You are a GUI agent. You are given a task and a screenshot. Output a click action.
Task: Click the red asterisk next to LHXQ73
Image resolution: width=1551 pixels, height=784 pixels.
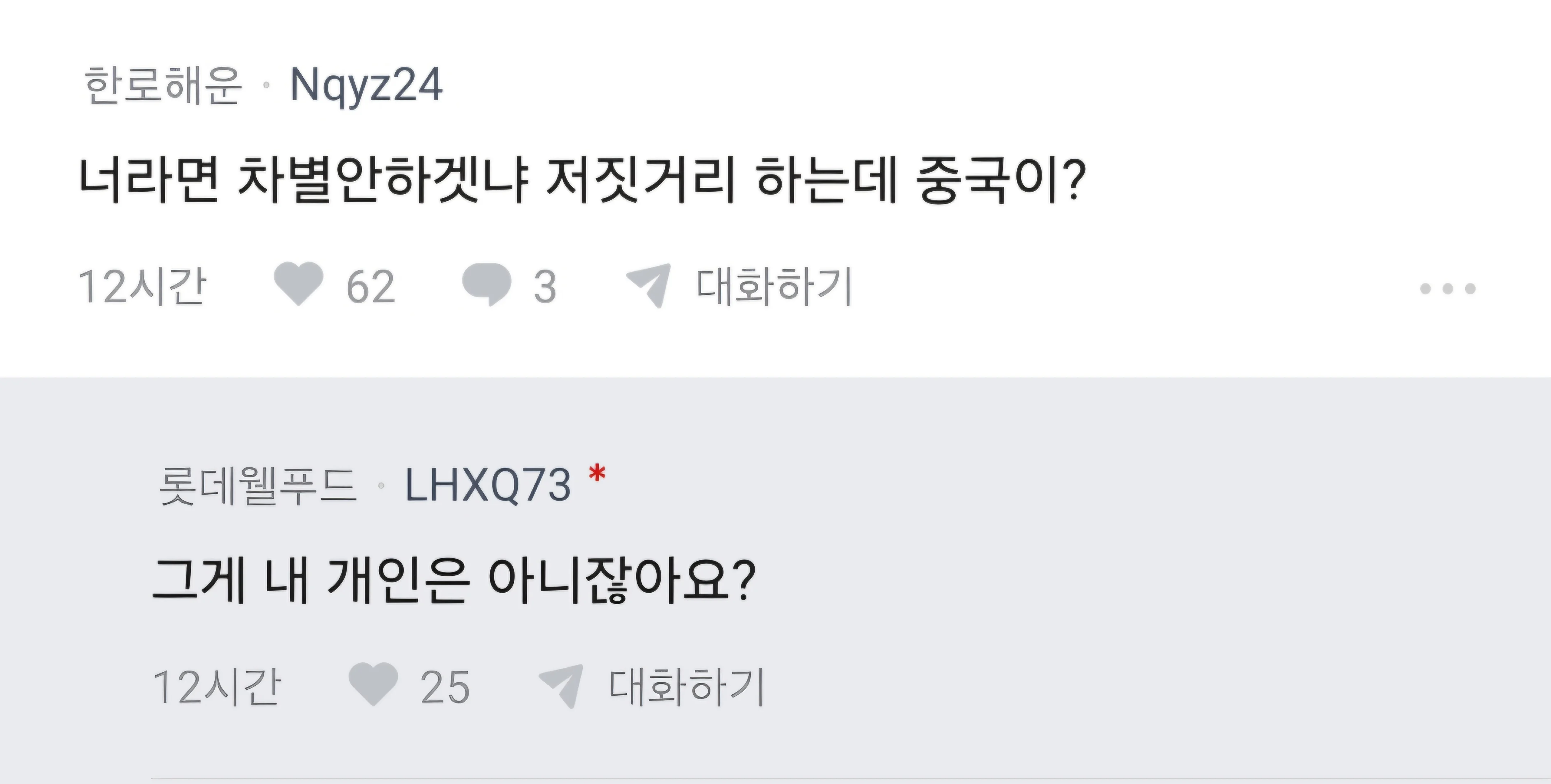click(597, 474)
